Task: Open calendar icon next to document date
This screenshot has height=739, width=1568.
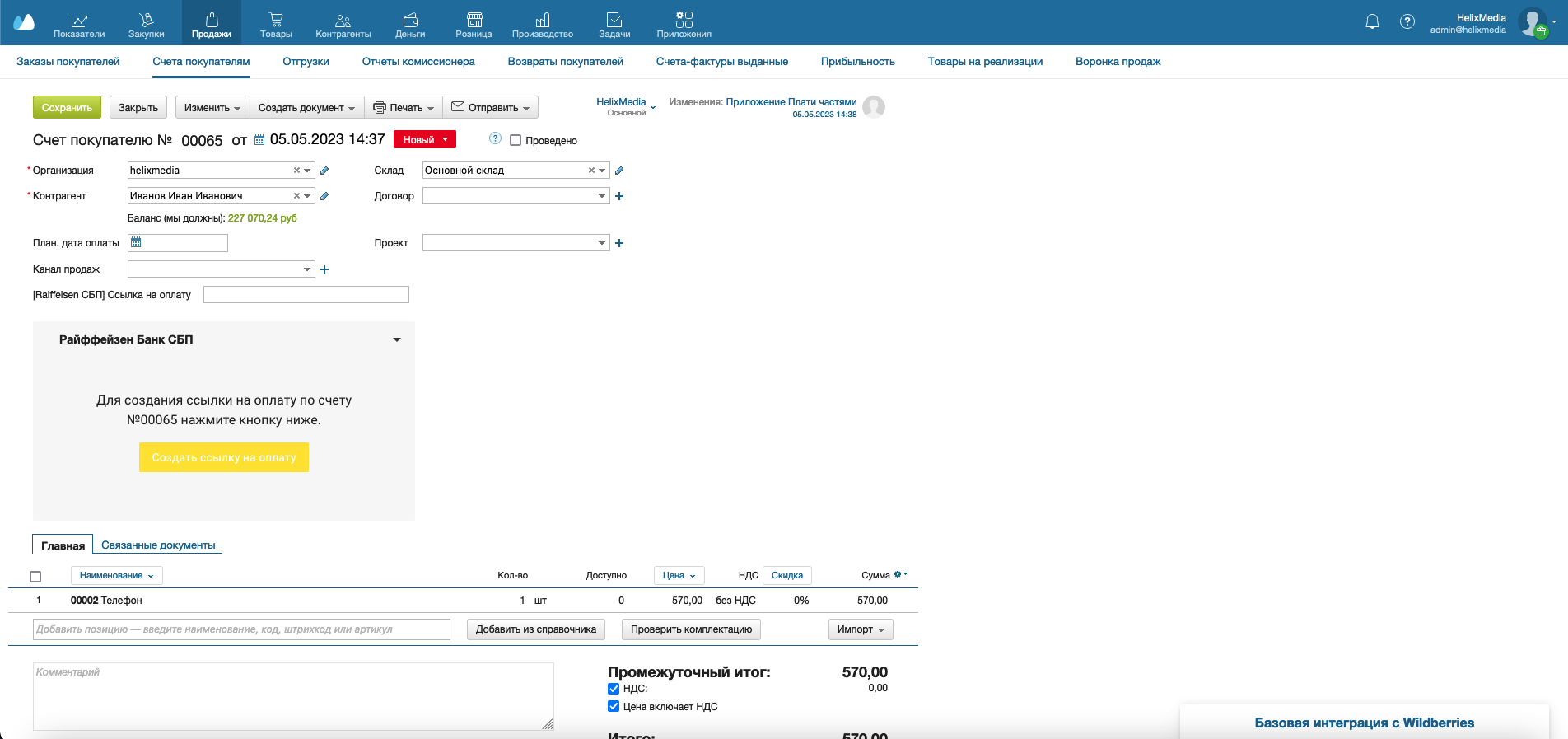Action: click(259, 140)
